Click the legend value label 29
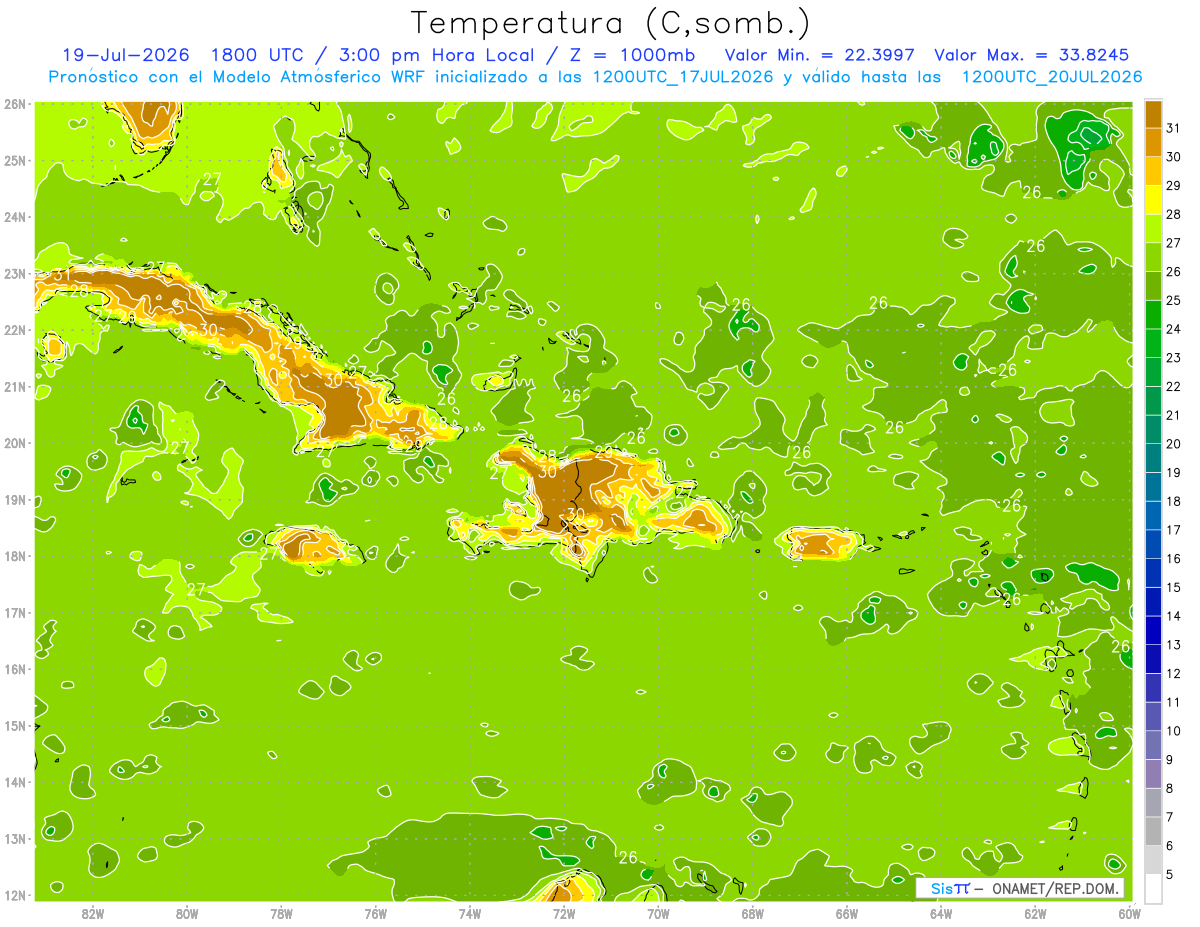This screenshot has height=927, width=1200. [1173, 186]
